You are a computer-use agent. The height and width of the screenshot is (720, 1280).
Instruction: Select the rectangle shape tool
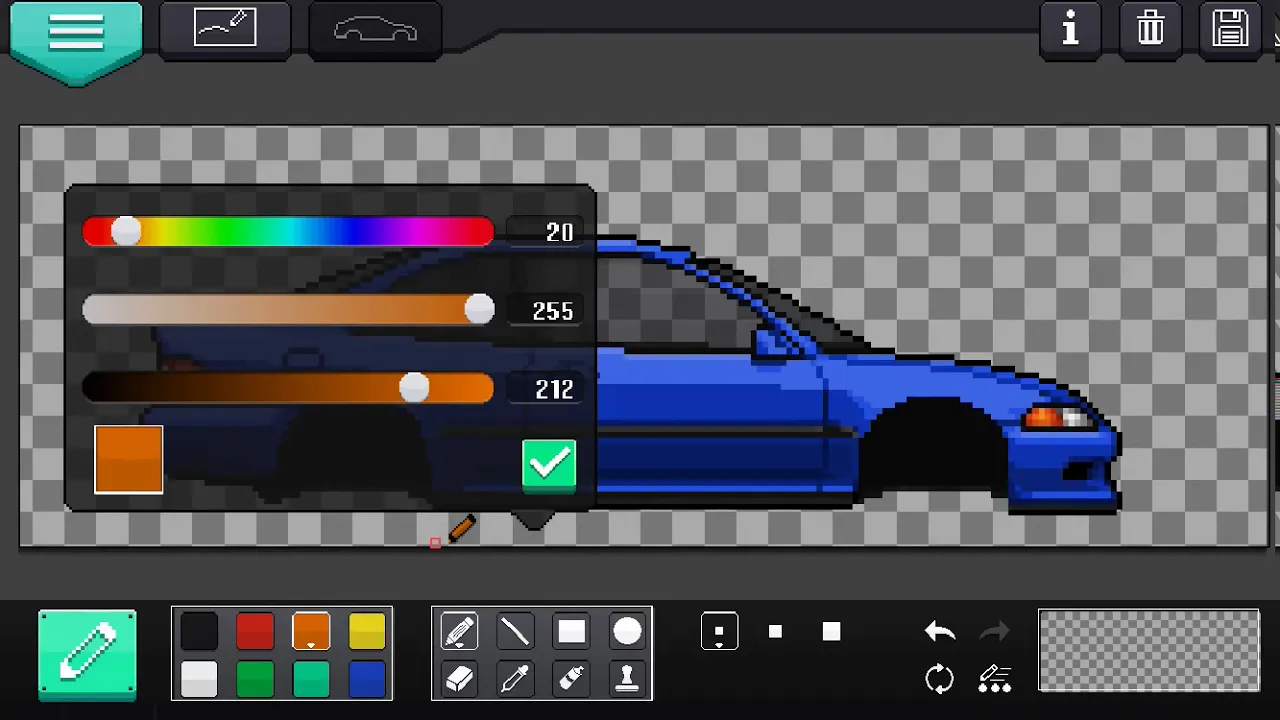571,632
